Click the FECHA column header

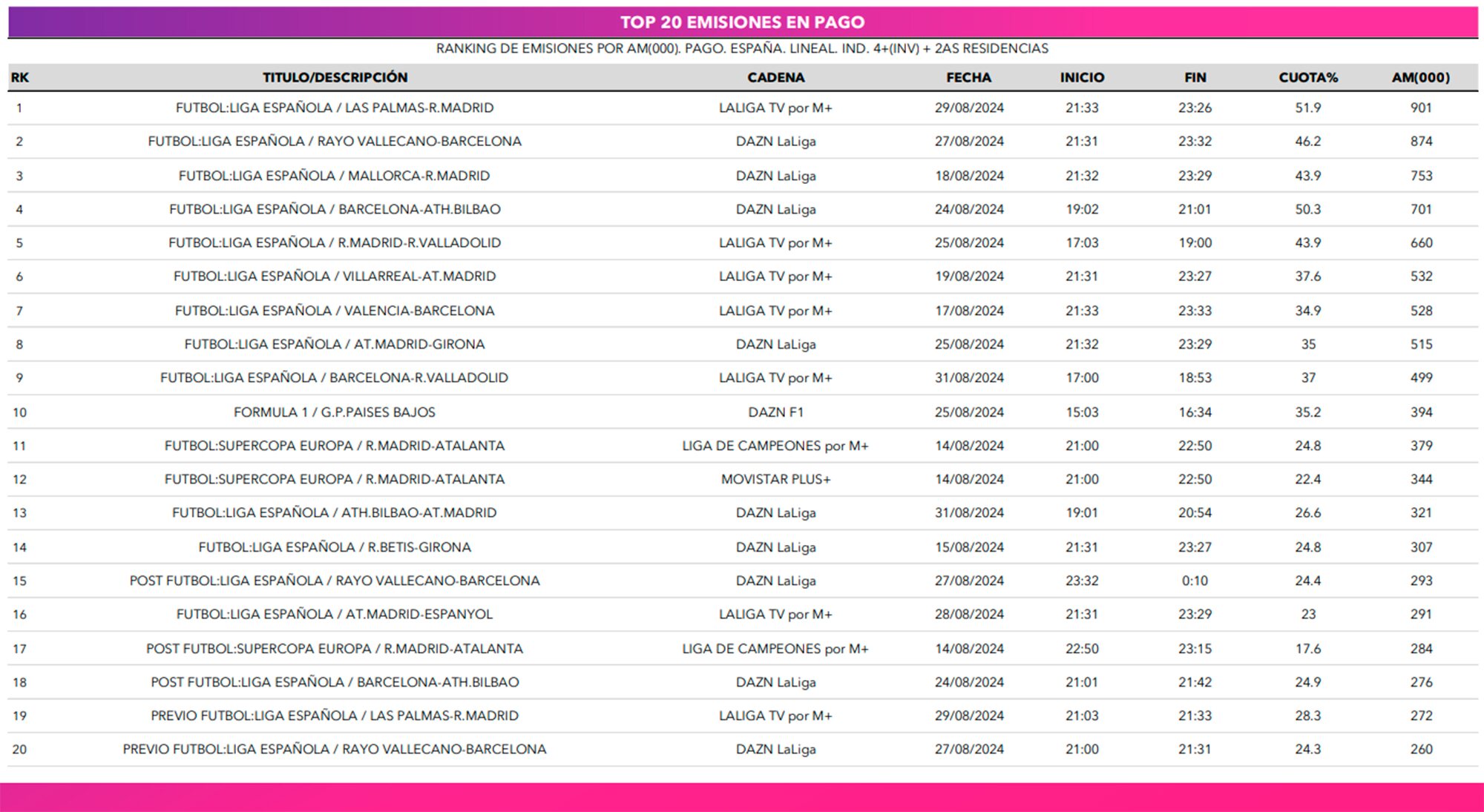pyautogui.click(x=968, y=77)
